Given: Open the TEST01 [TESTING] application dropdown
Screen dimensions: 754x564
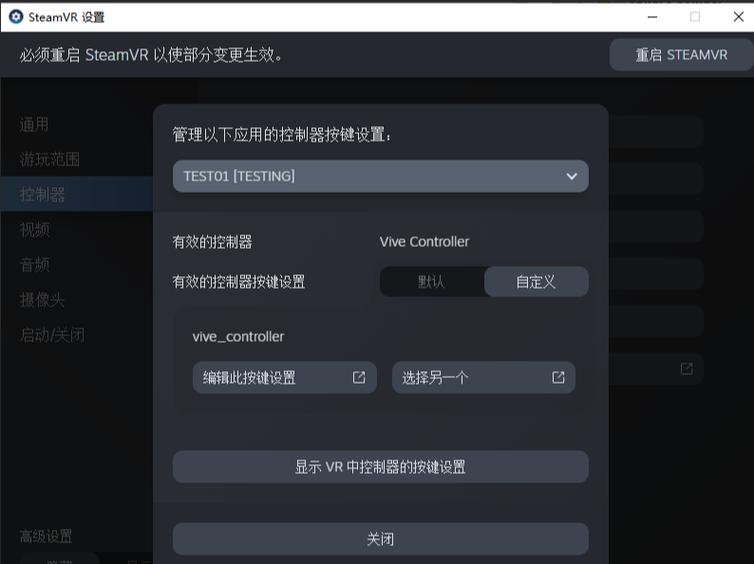Looking at the screenshot, I should tap(380, 176).
